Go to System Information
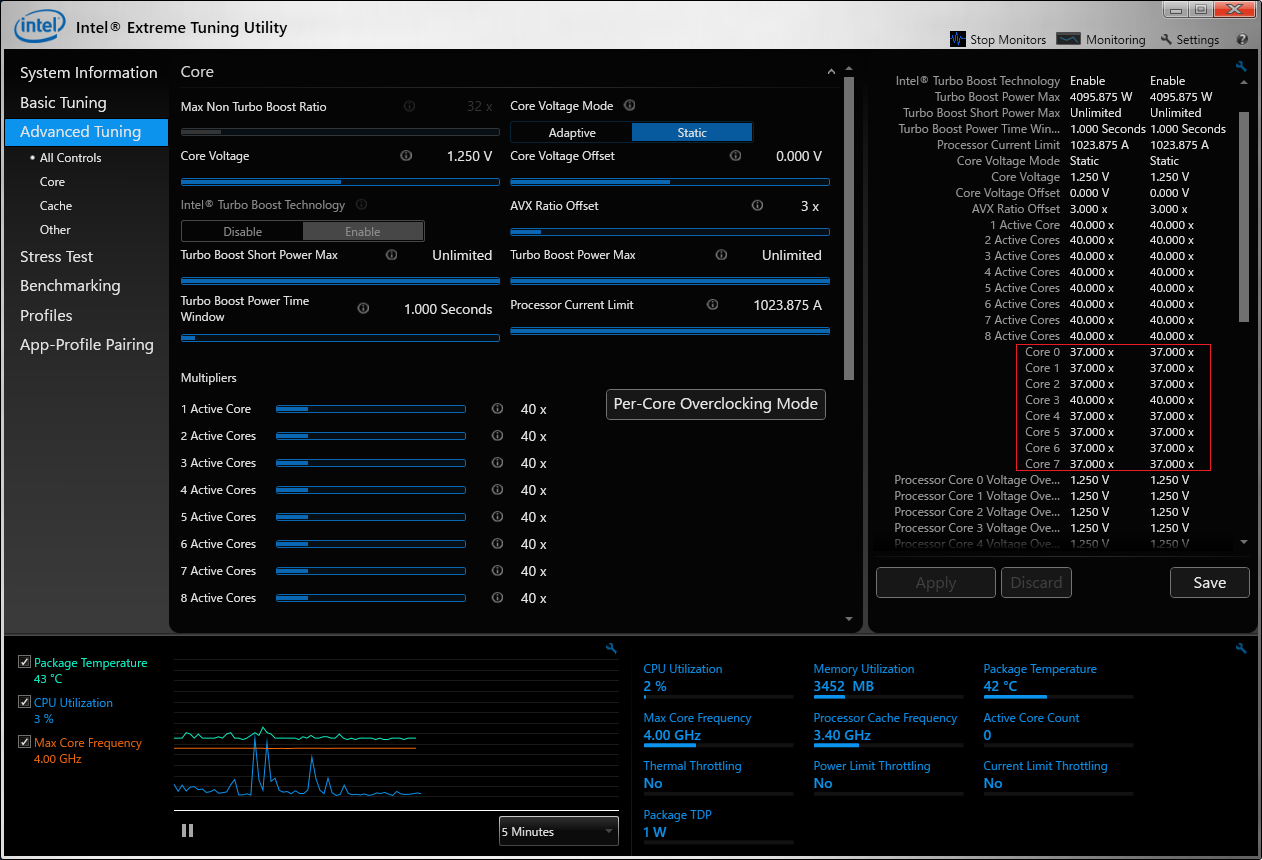The width and height of the screenshot is (1262, 860). [x=88, y=73]
